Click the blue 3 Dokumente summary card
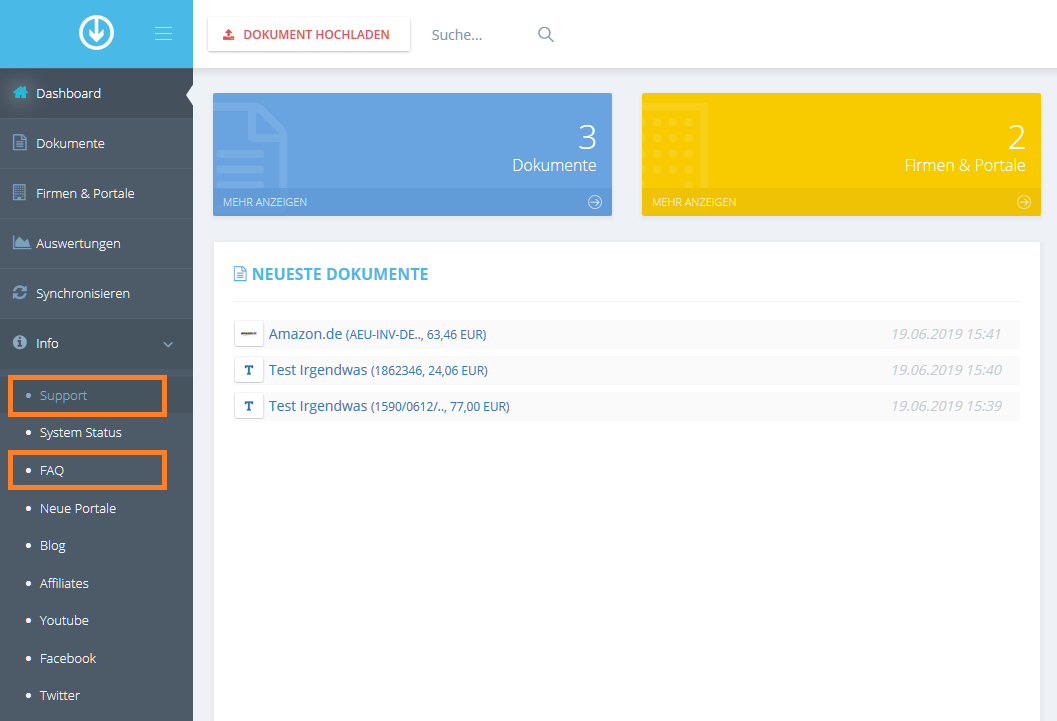 pos(413,154)
